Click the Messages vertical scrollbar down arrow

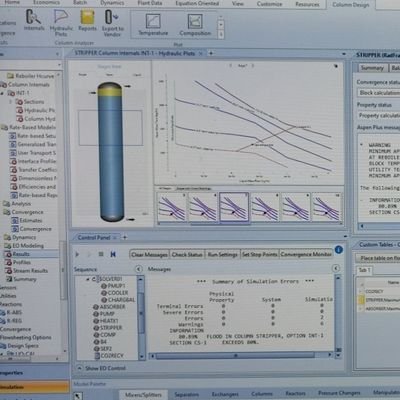(x=338, y=356)
